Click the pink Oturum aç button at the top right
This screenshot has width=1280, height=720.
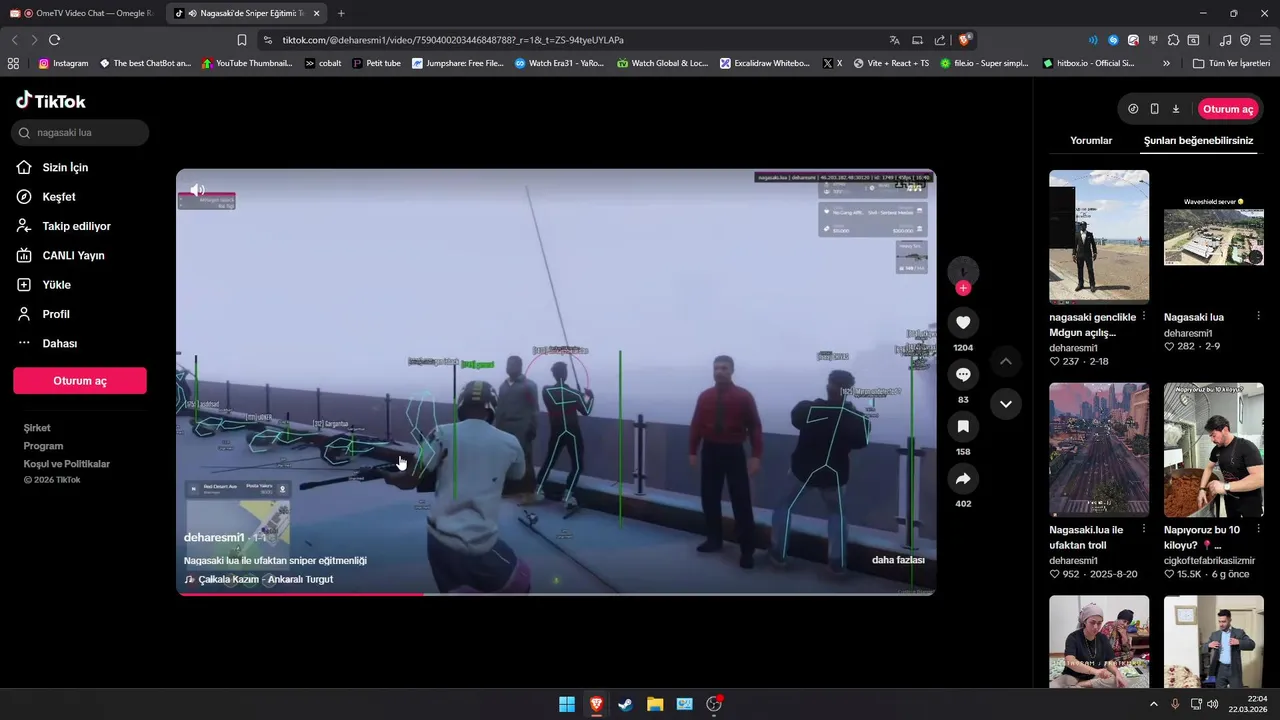pyautogui.click(x=1227, y=109)
